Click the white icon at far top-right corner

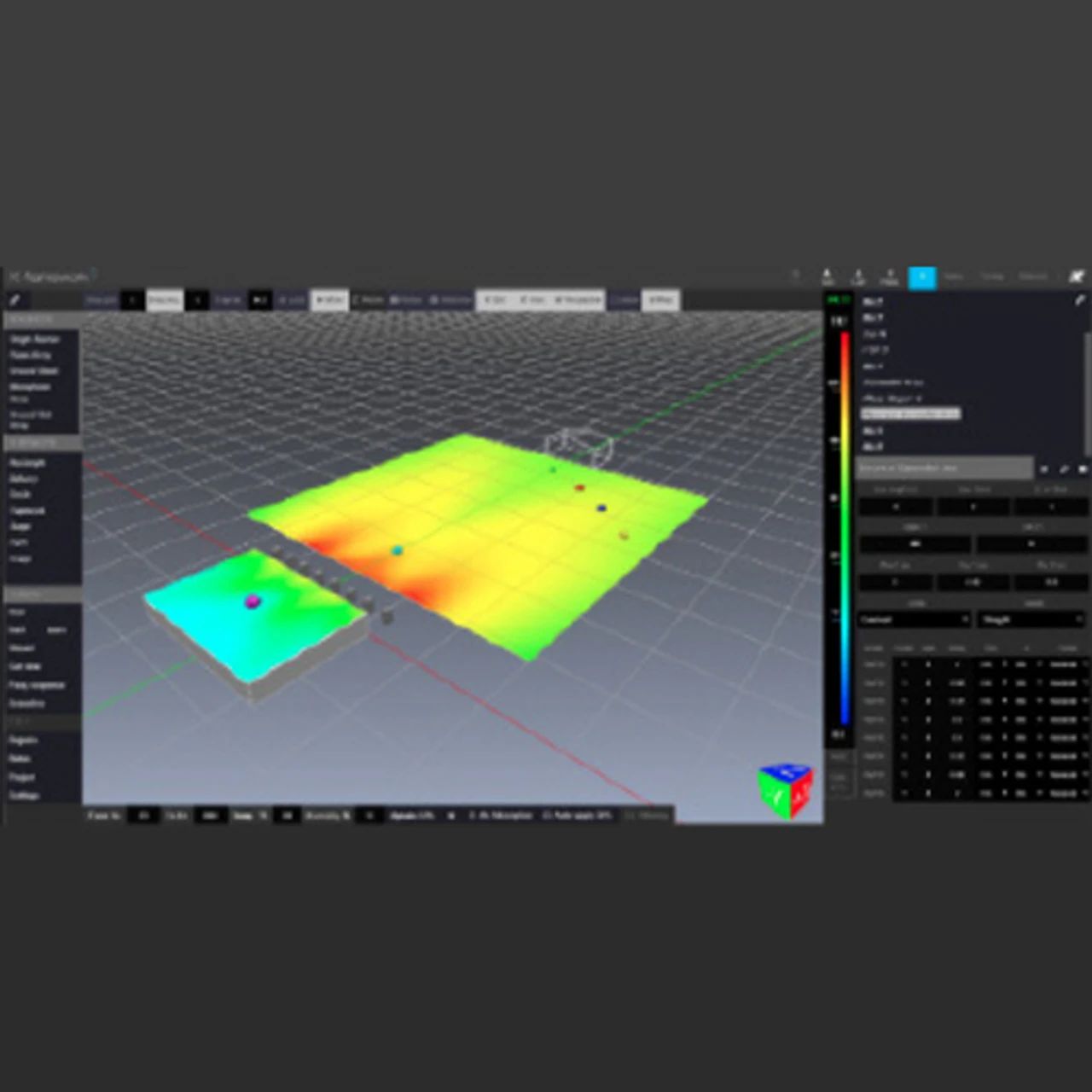pos(1077,276)
